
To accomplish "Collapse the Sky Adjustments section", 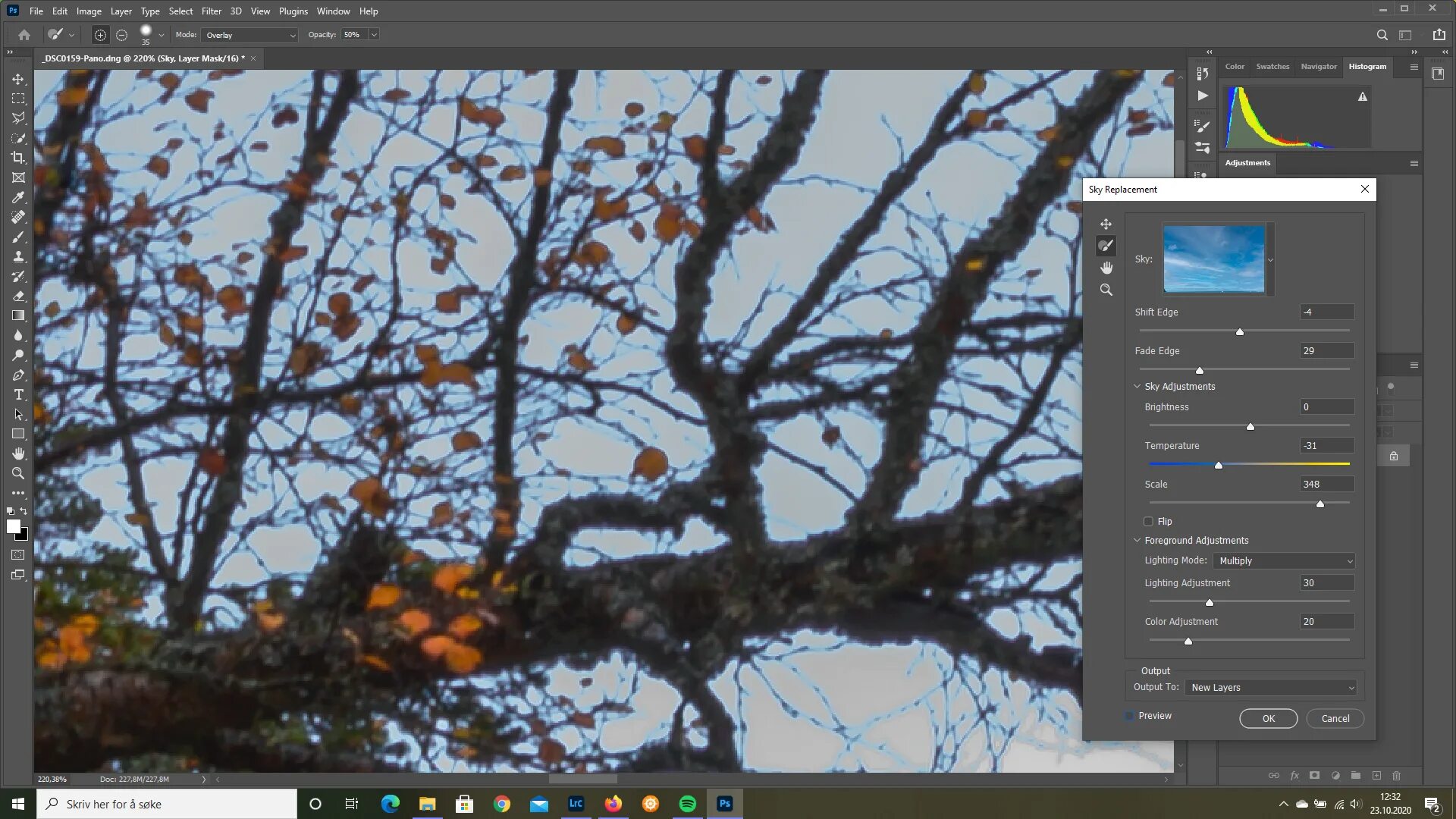I will click(x=1137, y=387).
